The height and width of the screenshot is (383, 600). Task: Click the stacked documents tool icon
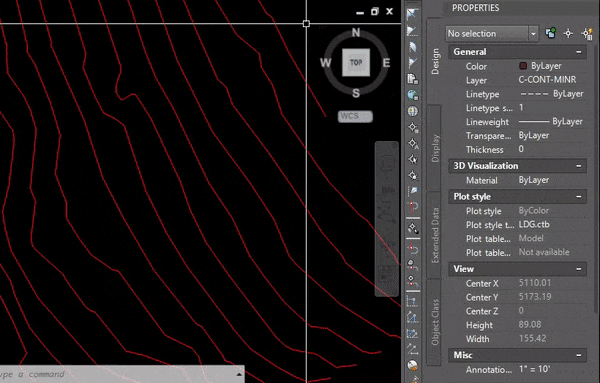tap(412, 79)
